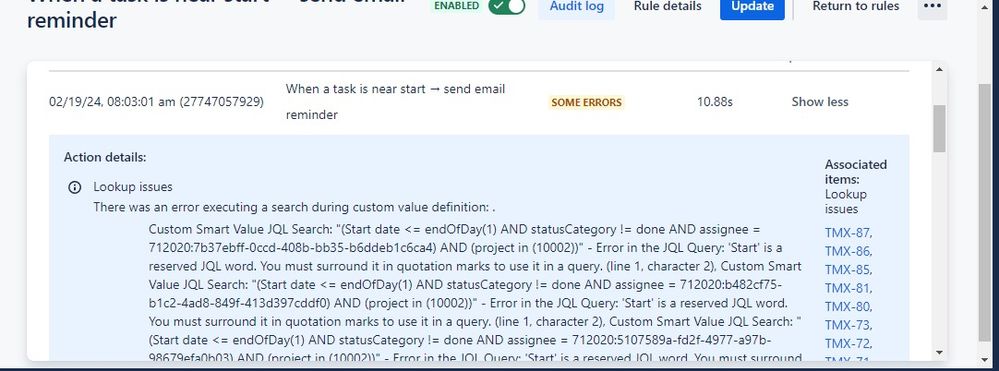This screenshot has height=371, width=999.
Task: Click the blue Update button
Action: [x=752, y=7]
